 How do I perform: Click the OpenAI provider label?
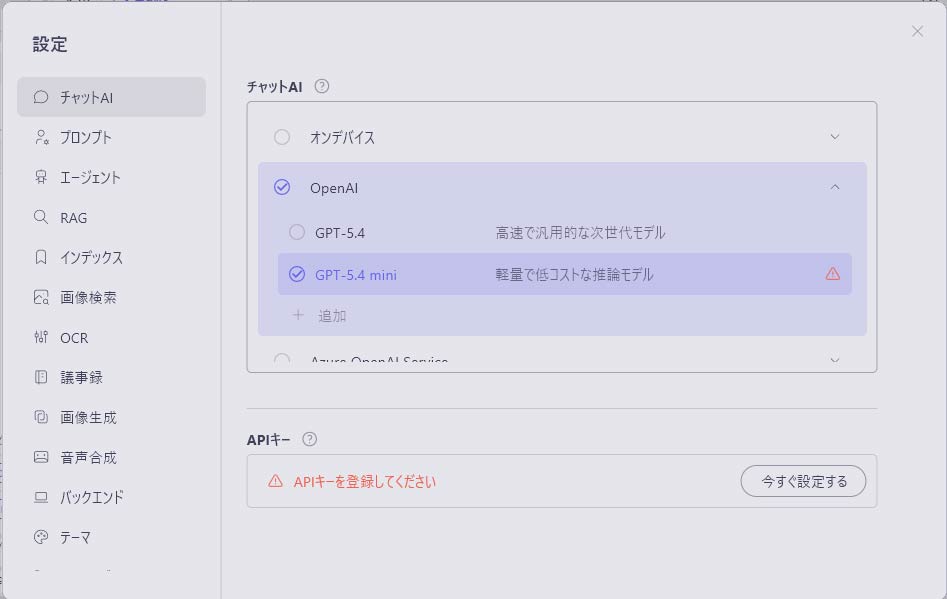coord(334,188)
